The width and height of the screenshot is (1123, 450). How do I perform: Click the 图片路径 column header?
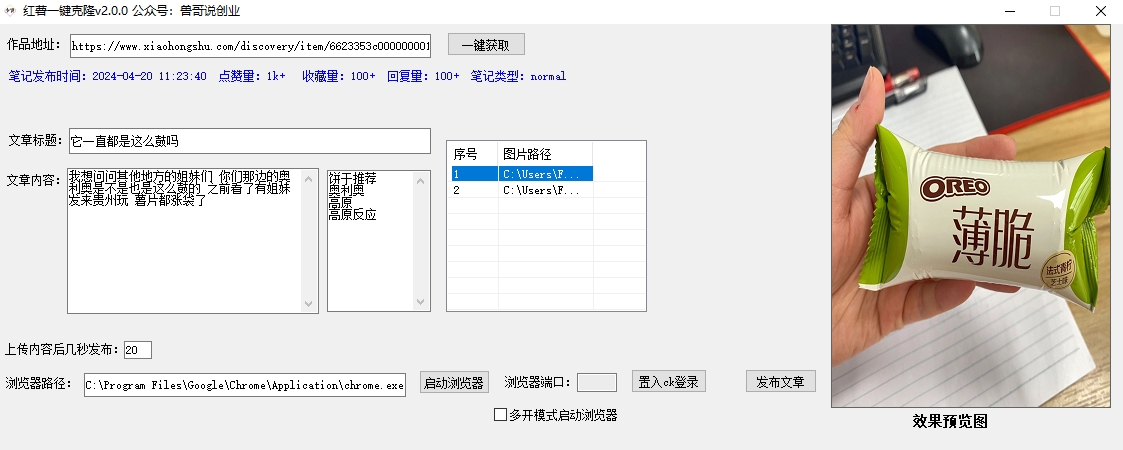[545, 154]
